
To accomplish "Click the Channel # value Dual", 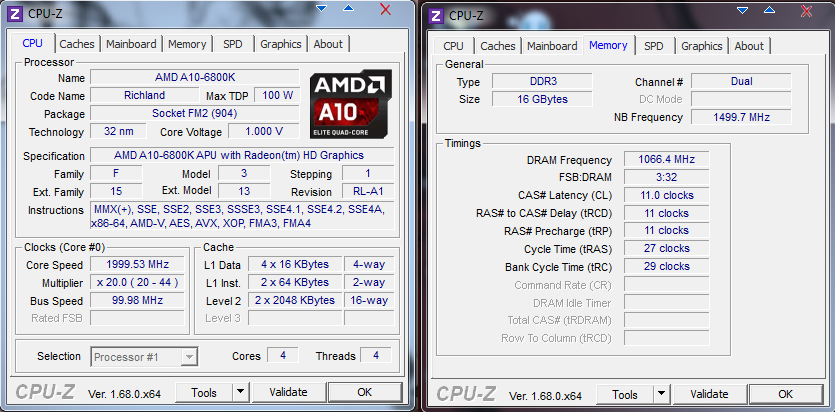I will [x=741, y=81].
